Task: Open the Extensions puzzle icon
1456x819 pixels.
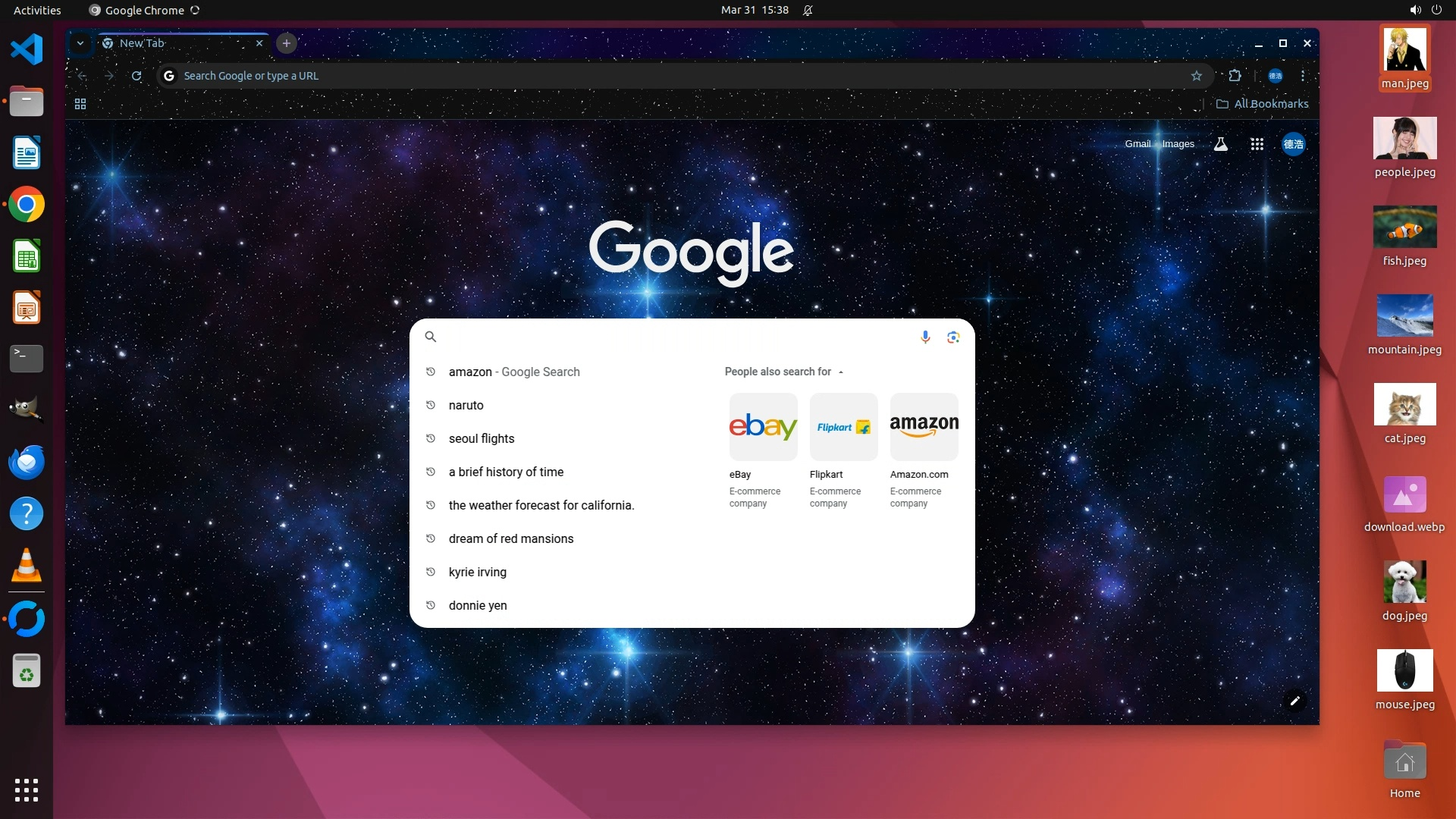Action: (x=1235, y=76)
